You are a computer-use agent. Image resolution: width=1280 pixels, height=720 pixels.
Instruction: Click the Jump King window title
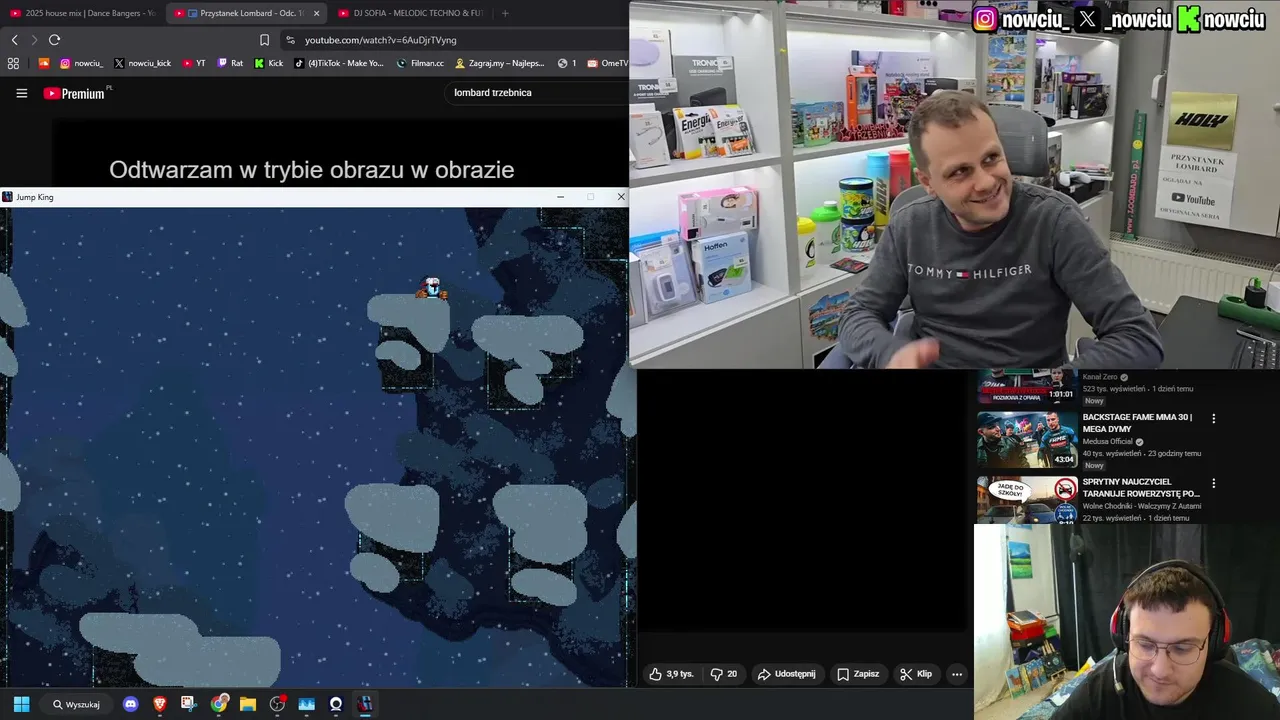point(35,197)
